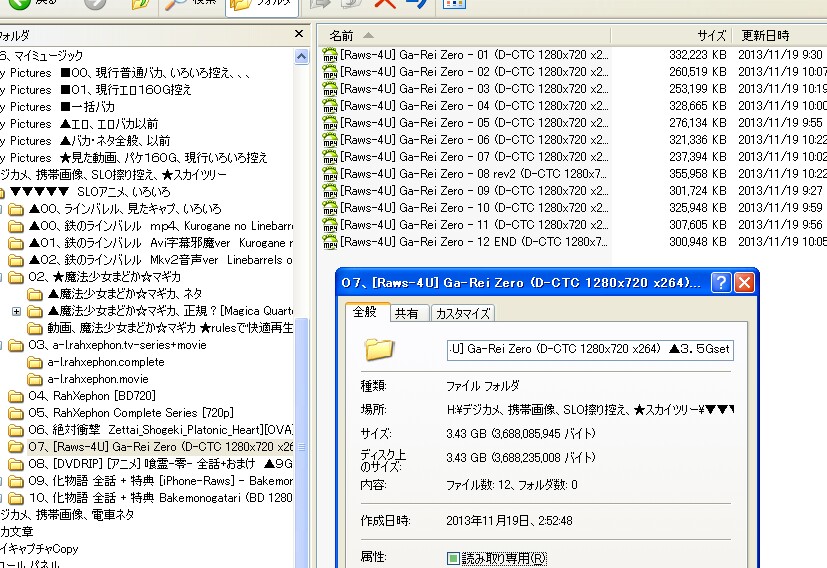
Task: Select tree item ▲00、鉄のラインバレル mp4
Action: point(160,226)
